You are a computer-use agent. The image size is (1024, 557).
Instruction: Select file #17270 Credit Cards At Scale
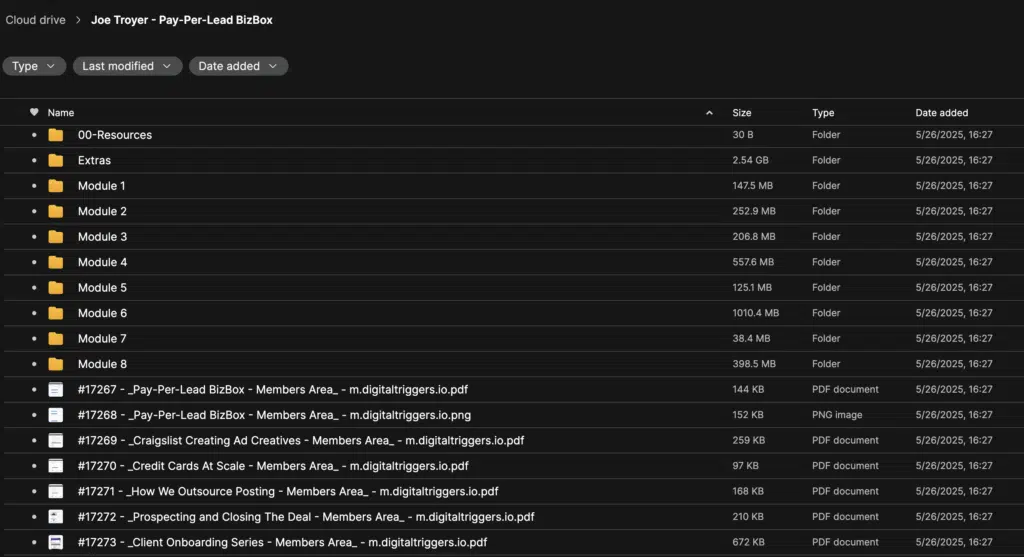click(273, 466)
